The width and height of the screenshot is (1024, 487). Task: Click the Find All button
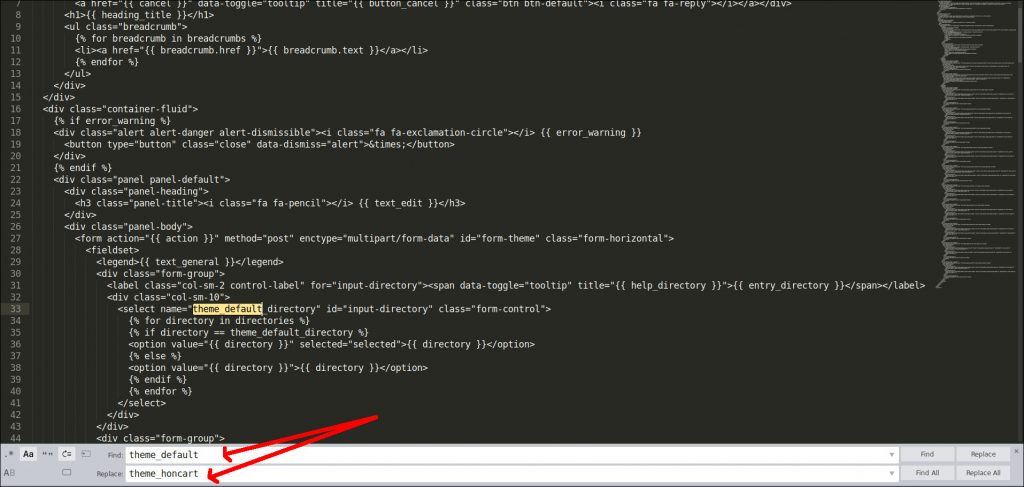pos(927,472)
